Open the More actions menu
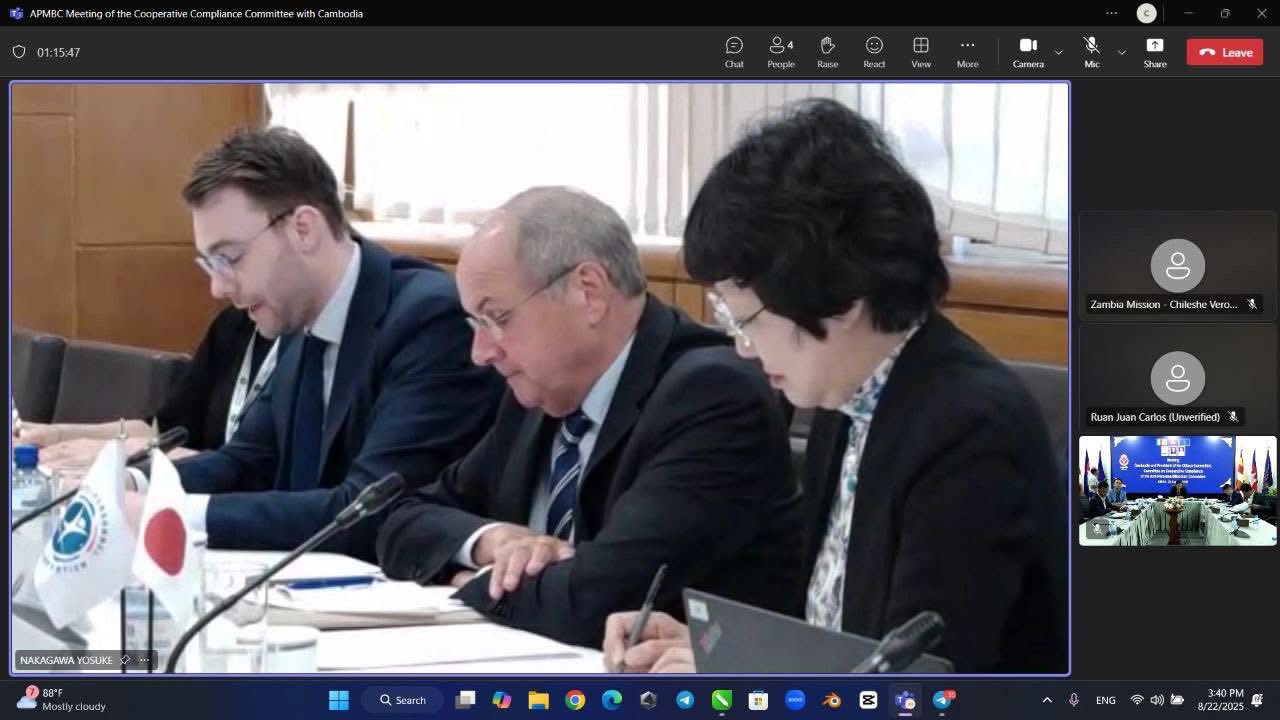The image size is (1280, 720). (x=967, y=52)
